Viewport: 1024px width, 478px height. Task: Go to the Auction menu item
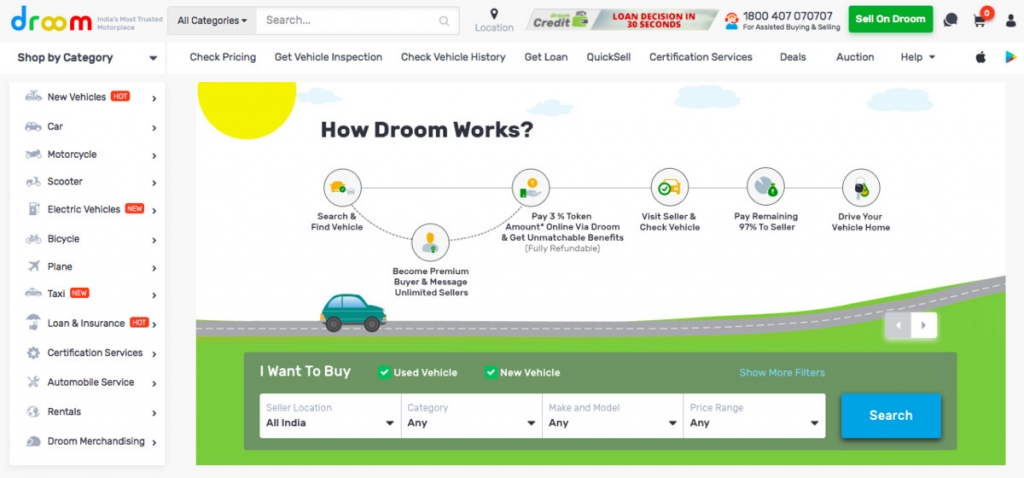click(x=855, y=57)
